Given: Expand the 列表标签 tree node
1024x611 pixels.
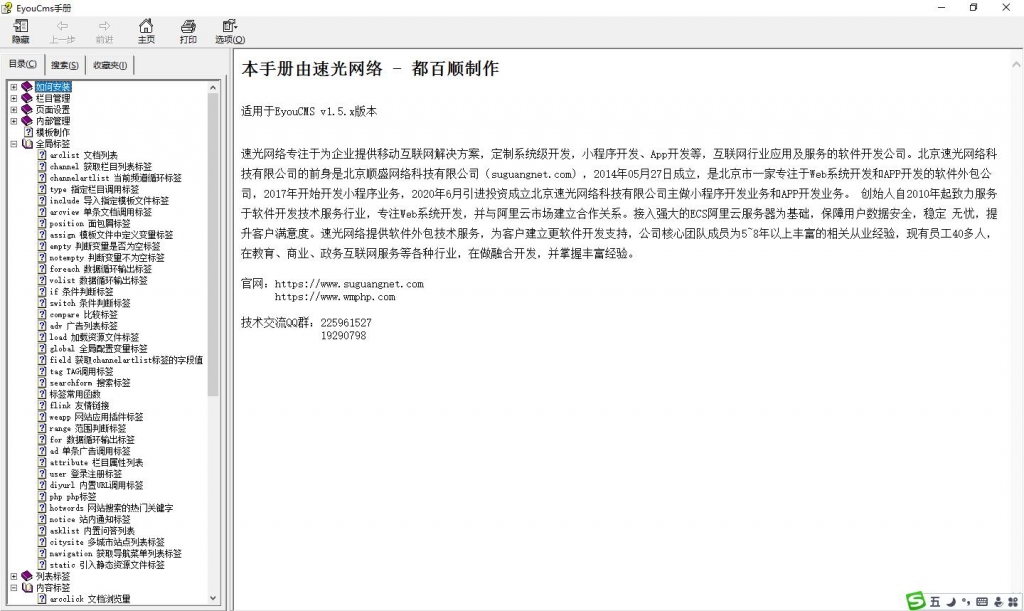Looking at the screenshot, I should pyautogui.click(x=14, y=576).
